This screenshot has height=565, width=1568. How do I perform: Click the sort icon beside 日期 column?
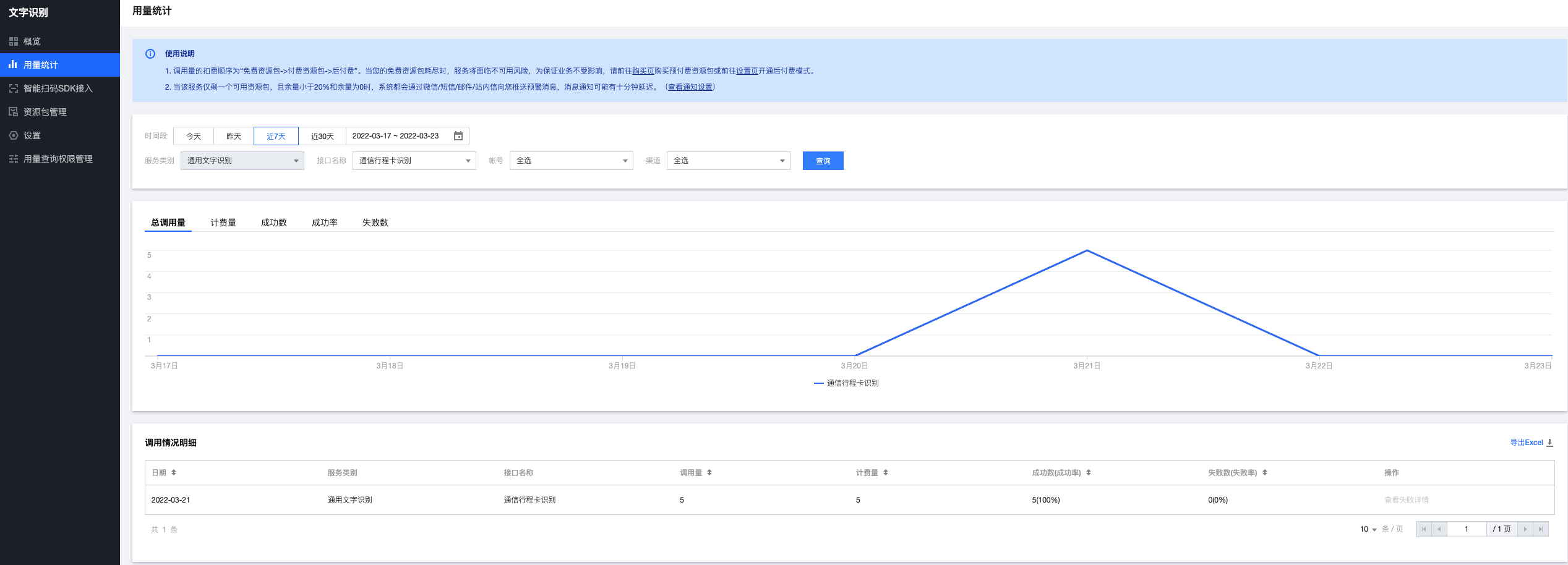point(174,472)
